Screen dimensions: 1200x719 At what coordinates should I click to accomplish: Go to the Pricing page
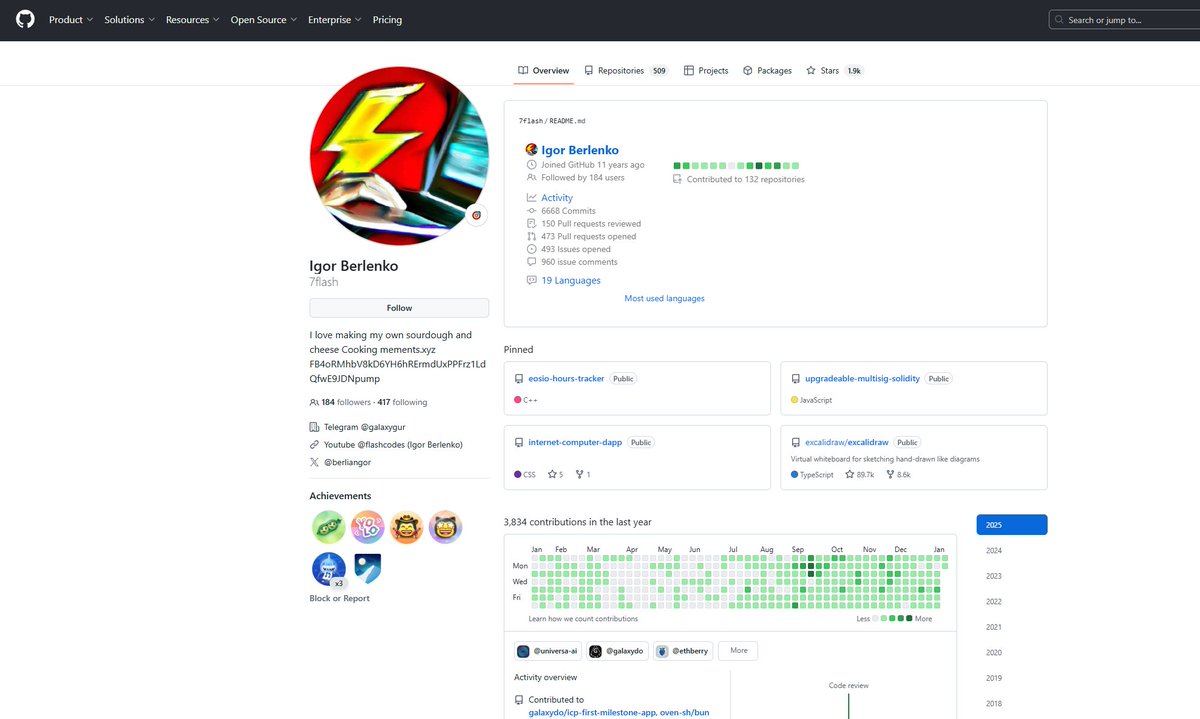pos(387,20)
